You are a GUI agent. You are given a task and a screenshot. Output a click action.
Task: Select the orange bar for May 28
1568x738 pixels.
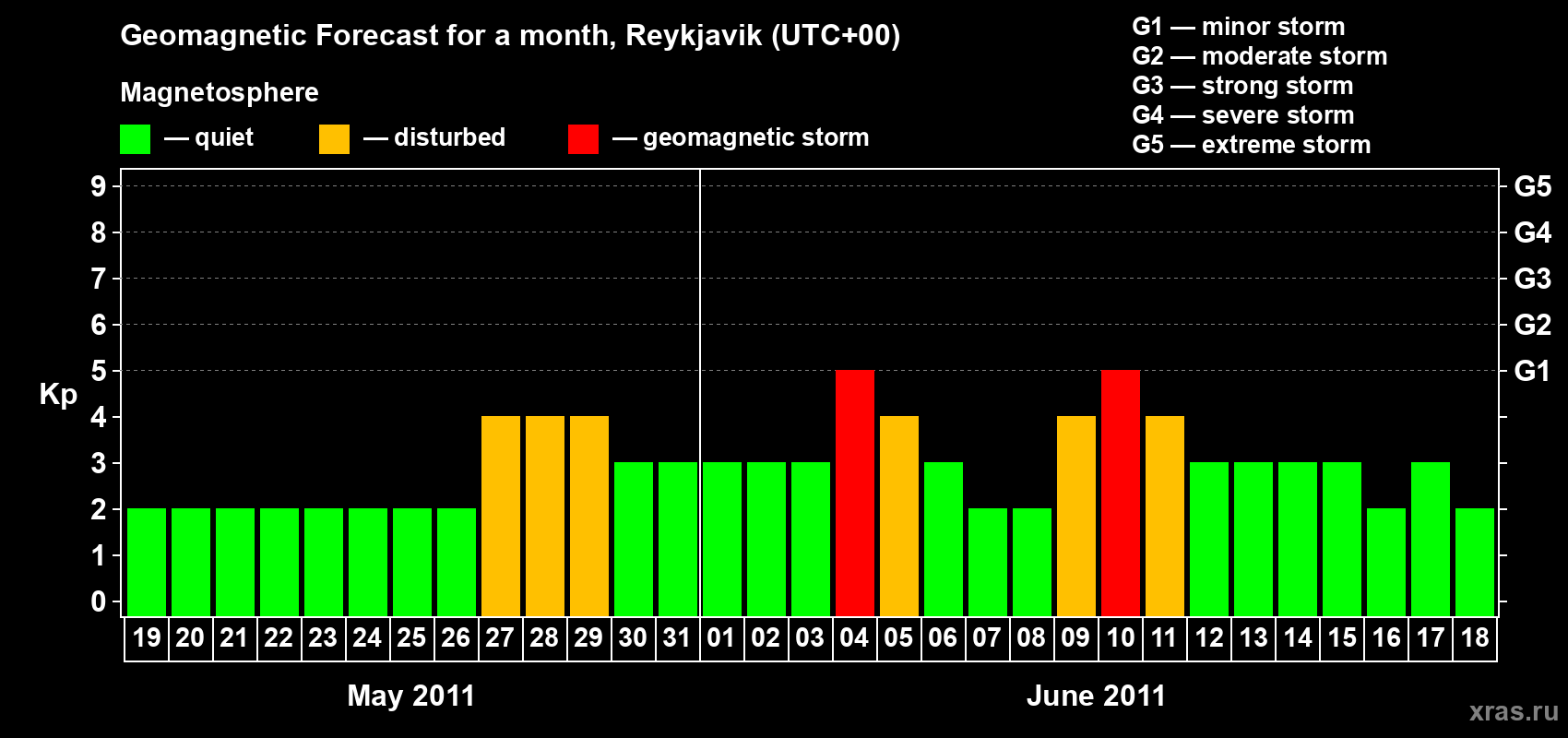pos(545,516)
